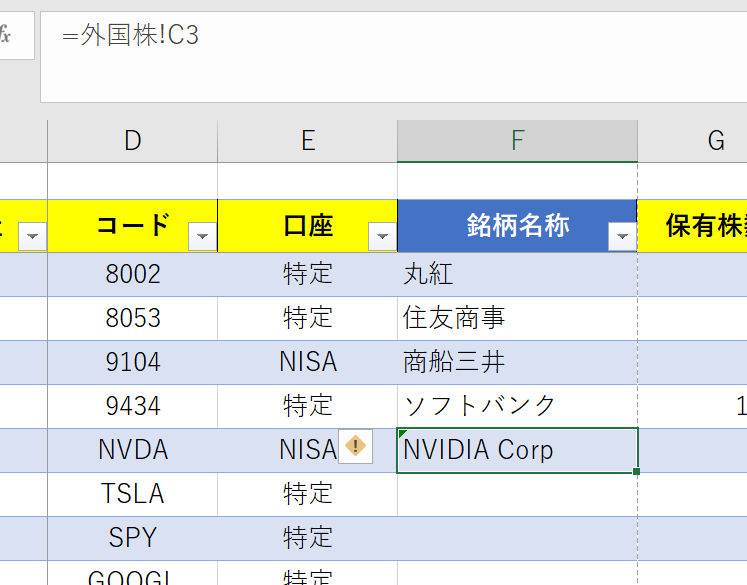Open the コード column filter dropdown

202,236
